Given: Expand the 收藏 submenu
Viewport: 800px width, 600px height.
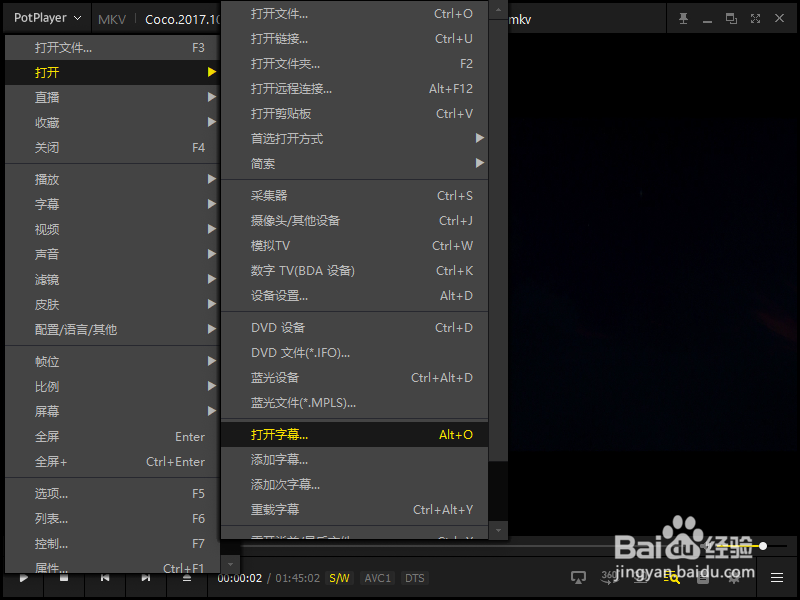Looking at the screenshot, I should (x=112, y=122).
